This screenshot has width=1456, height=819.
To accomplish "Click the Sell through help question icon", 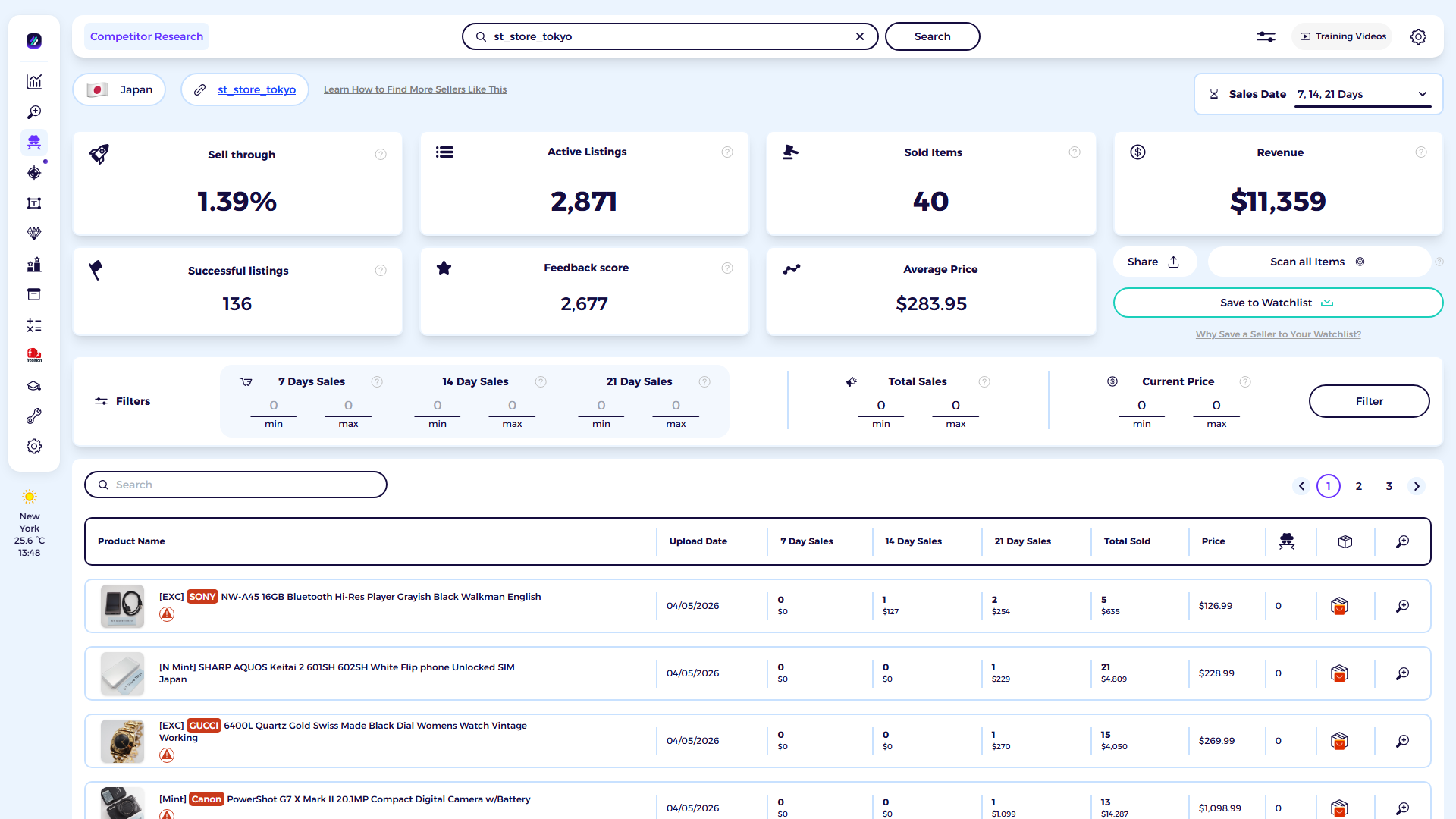I will pos(381,155).
